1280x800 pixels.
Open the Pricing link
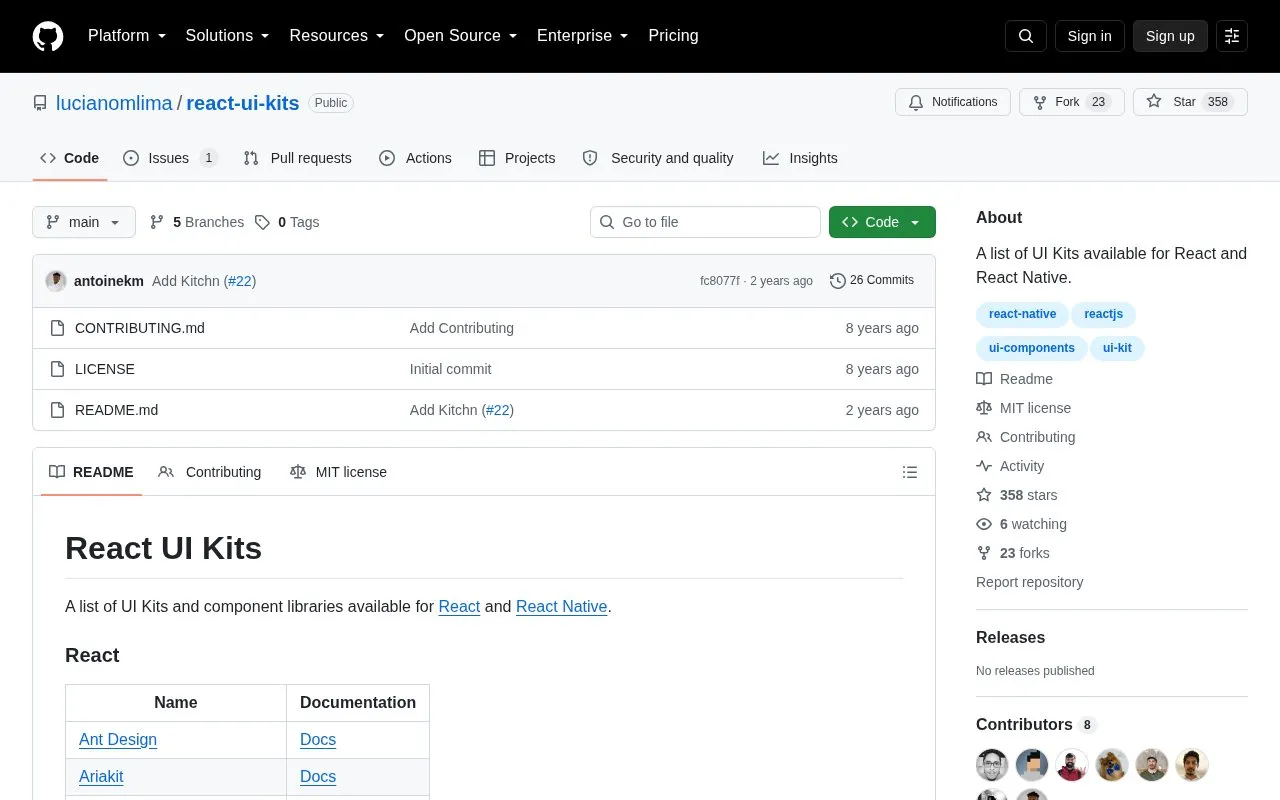pyautogui.click(x=673, y=36)
